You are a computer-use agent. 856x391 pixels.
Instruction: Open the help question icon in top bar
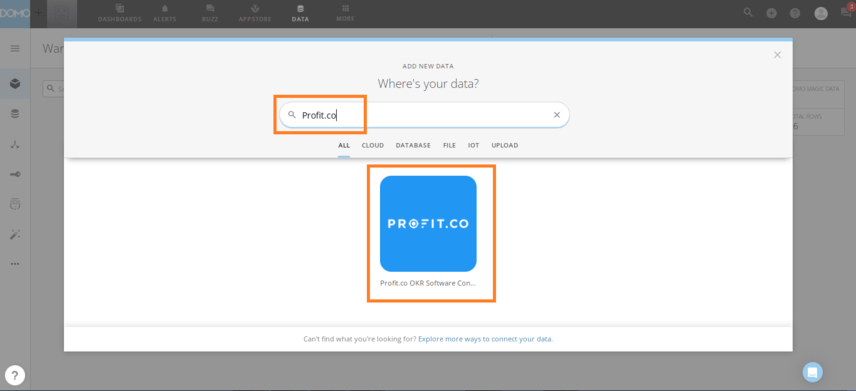click(x=795, y=13)
